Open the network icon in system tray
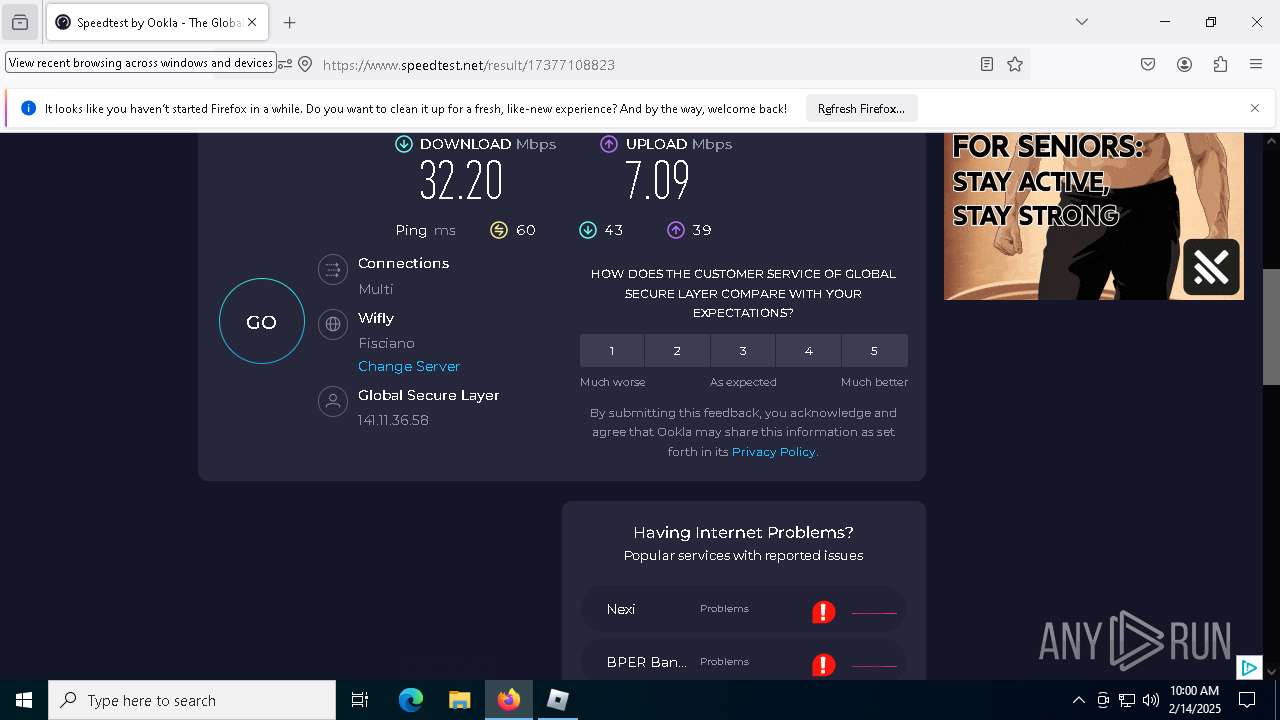This screenshot has height=720, width=1280. (1127, 700)
